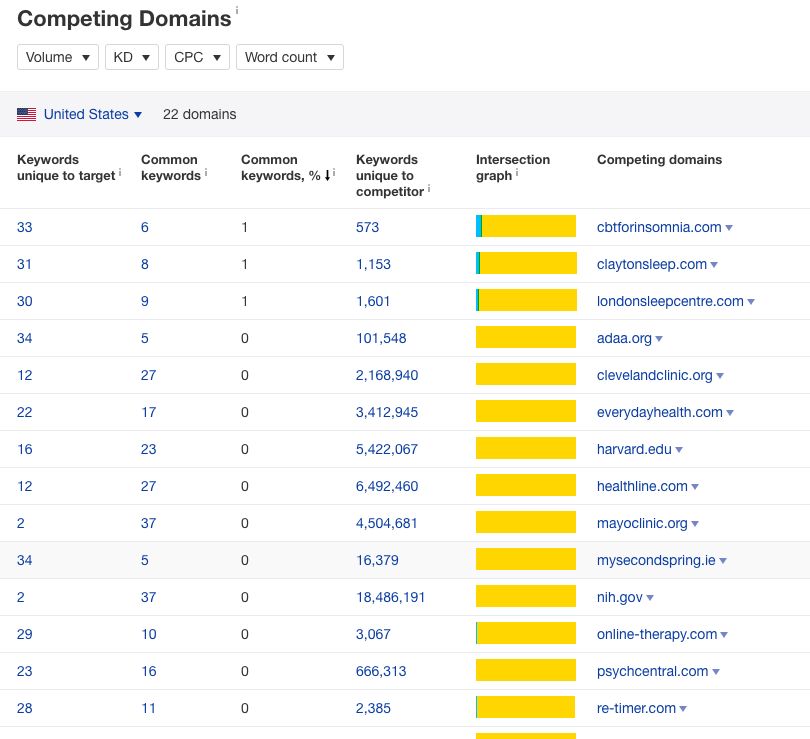The image size is (810, 739).
Task: Click info icon next to Common keywords % header
Action: (334, 172)
